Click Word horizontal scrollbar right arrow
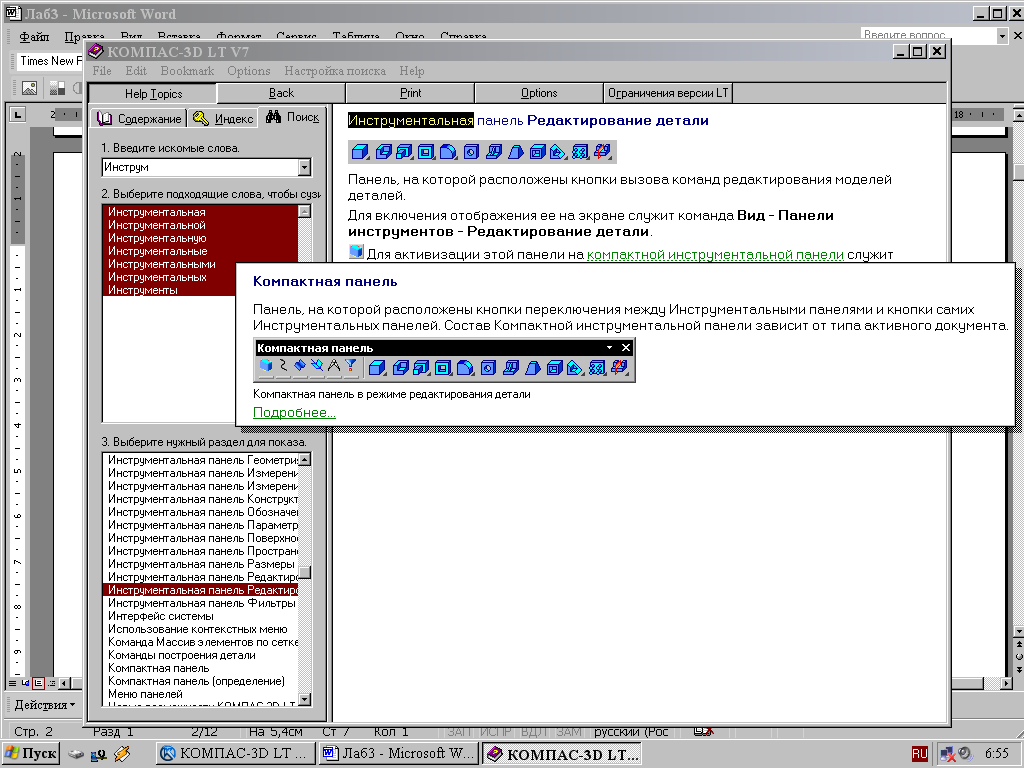Viewport: 1024px width, 768px height. pyautogui.click(x=1006, y=683)
